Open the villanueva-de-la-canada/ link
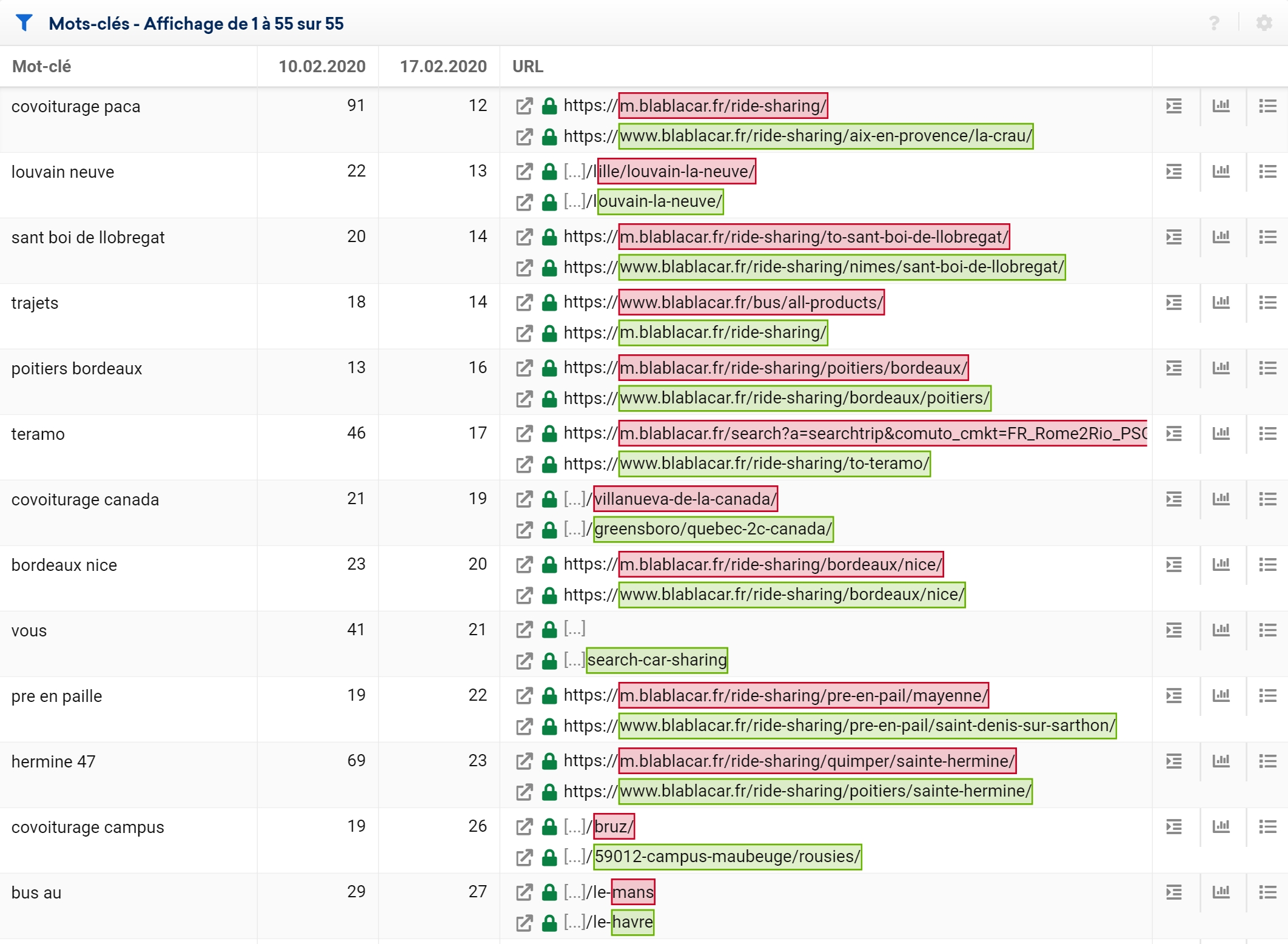 (x=685, y=499)
